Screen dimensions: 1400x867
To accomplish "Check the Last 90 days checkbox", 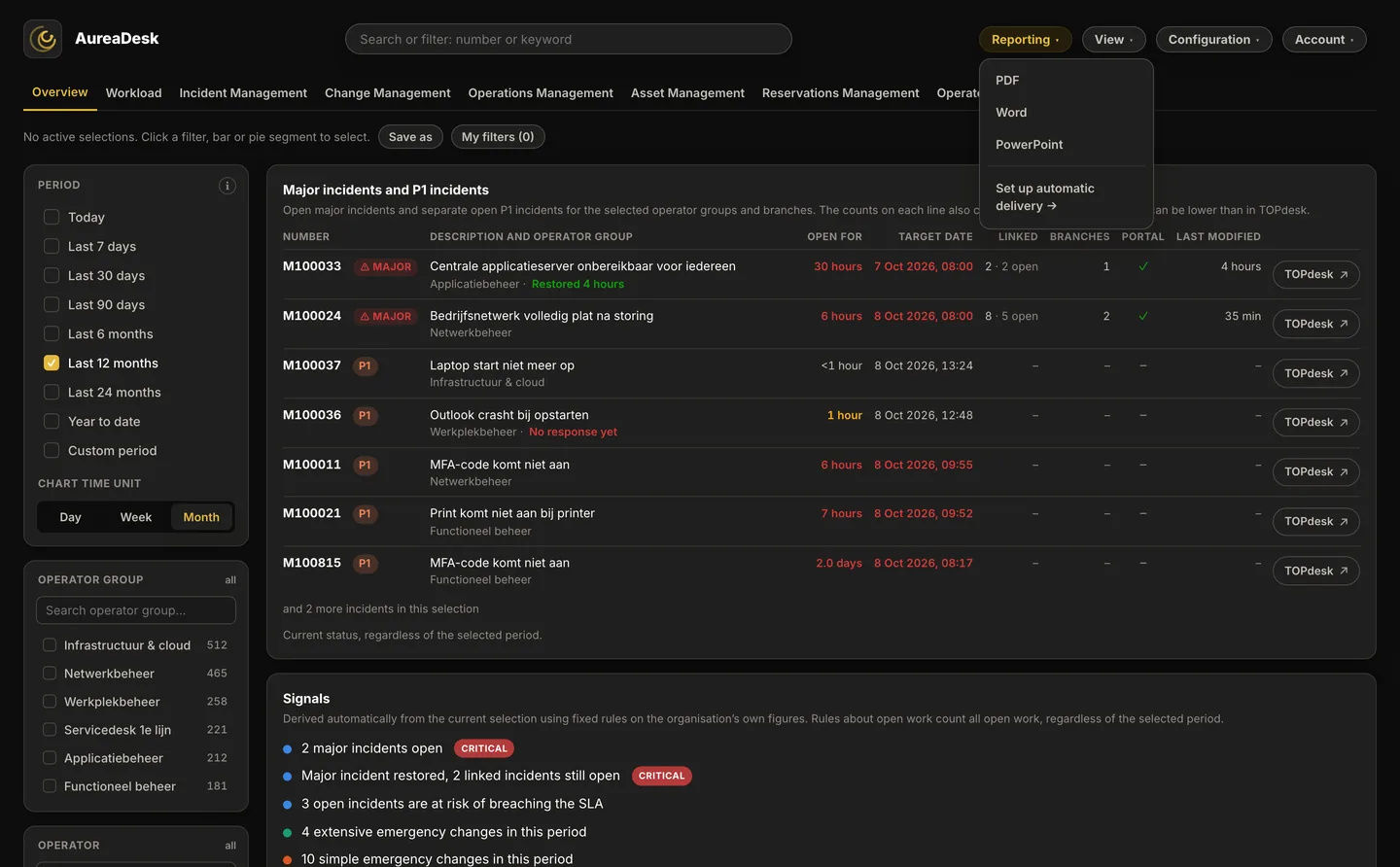I will tap(52, 304).
